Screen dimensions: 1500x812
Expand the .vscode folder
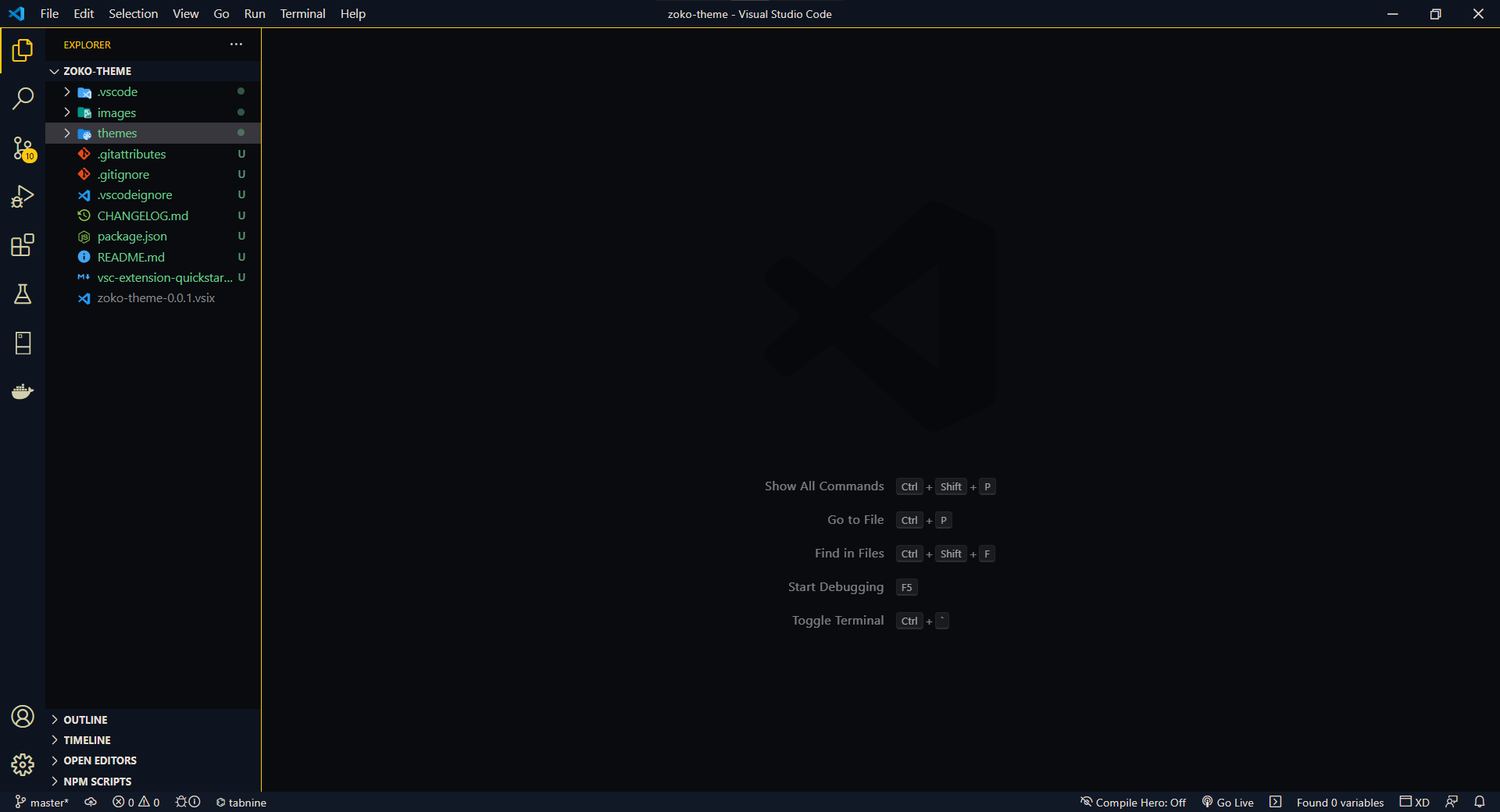click(153, 92)
